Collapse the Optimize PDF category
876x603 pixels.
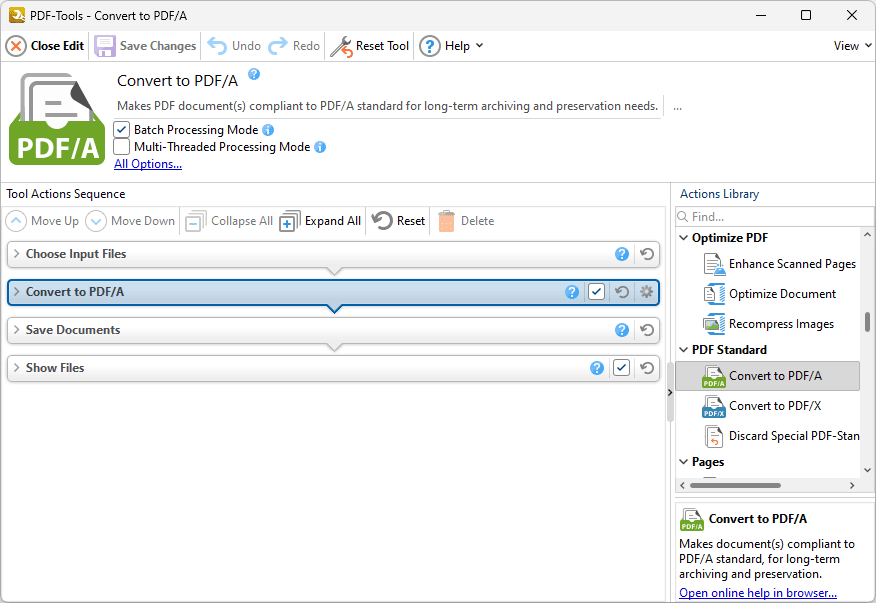tap(683, 238)
